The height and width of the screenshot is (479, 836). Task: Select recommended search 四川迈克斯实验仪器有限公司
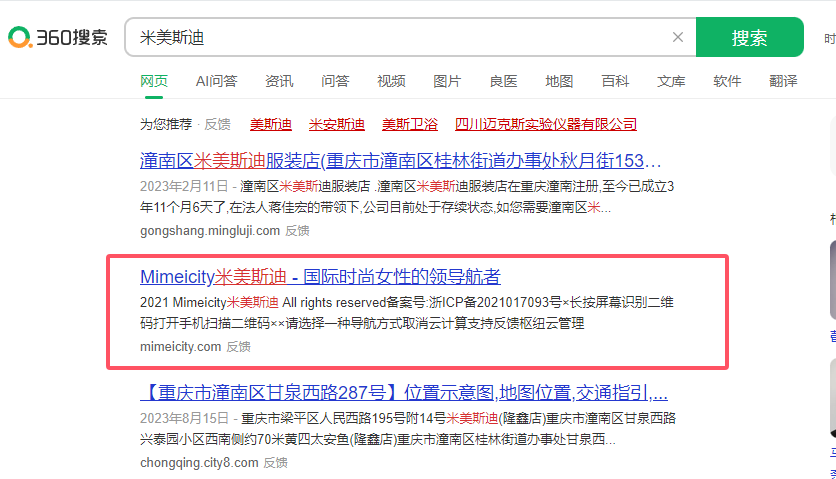tap(546, 124)
